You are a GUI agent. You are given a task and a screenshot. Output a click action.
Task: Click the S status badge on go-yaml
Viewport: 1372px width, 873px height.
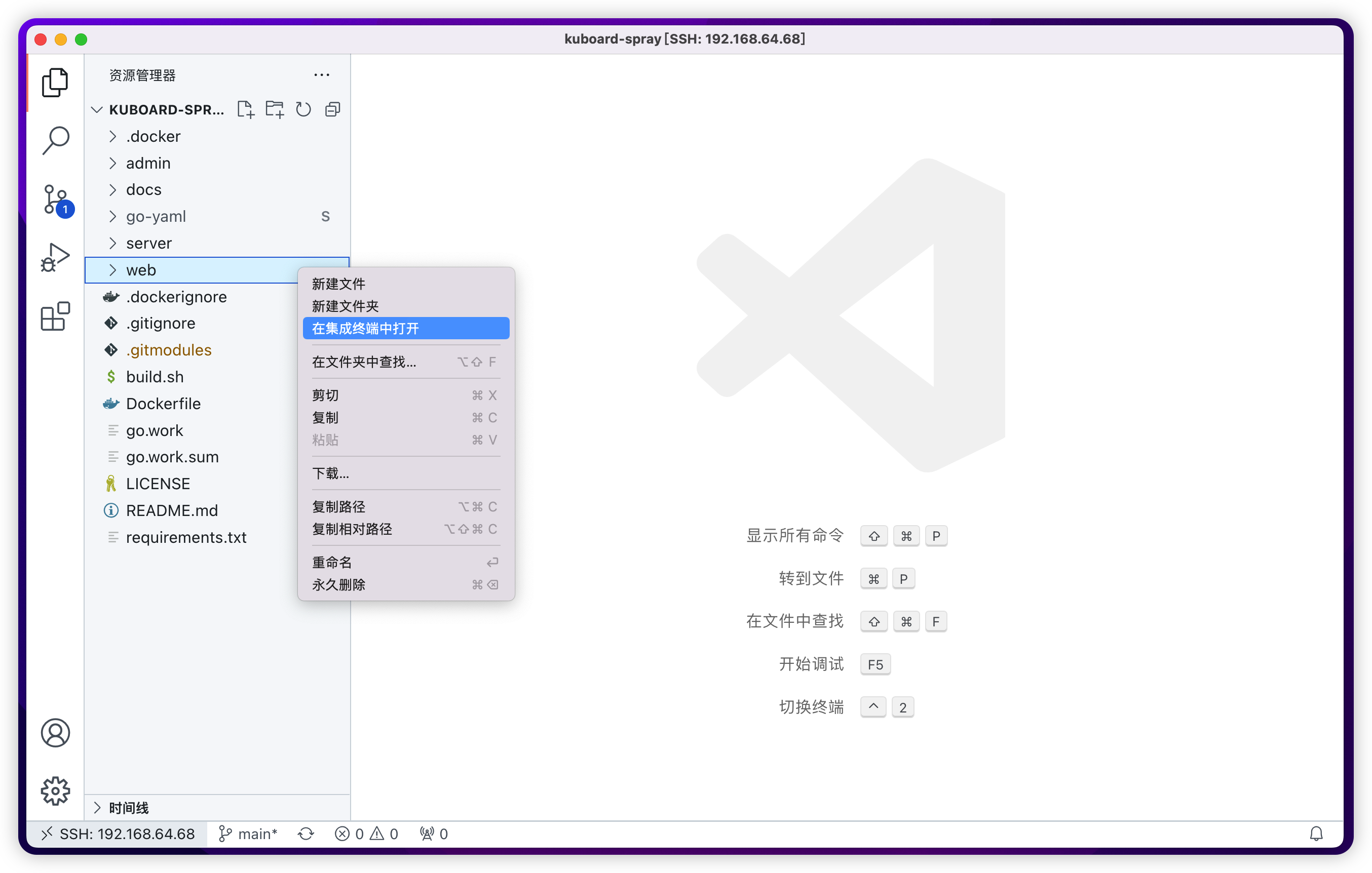(325, 216)
